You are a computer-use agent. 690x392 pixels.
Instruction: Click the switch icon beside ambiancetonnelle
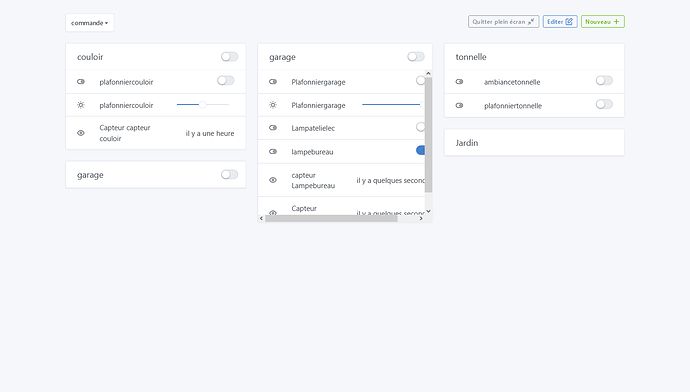pos(459,82)
